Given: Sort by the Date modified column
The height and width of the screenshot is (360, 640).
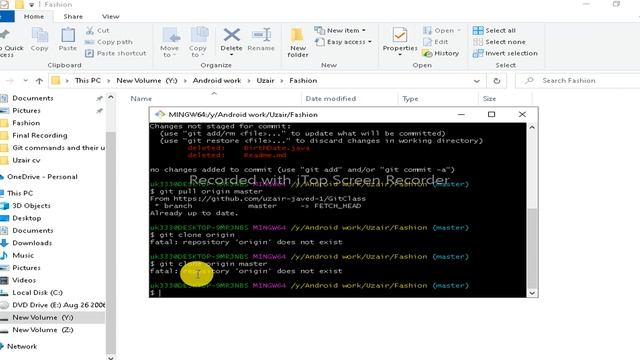Looking at the screenshot, I should [x=331, y=98].
